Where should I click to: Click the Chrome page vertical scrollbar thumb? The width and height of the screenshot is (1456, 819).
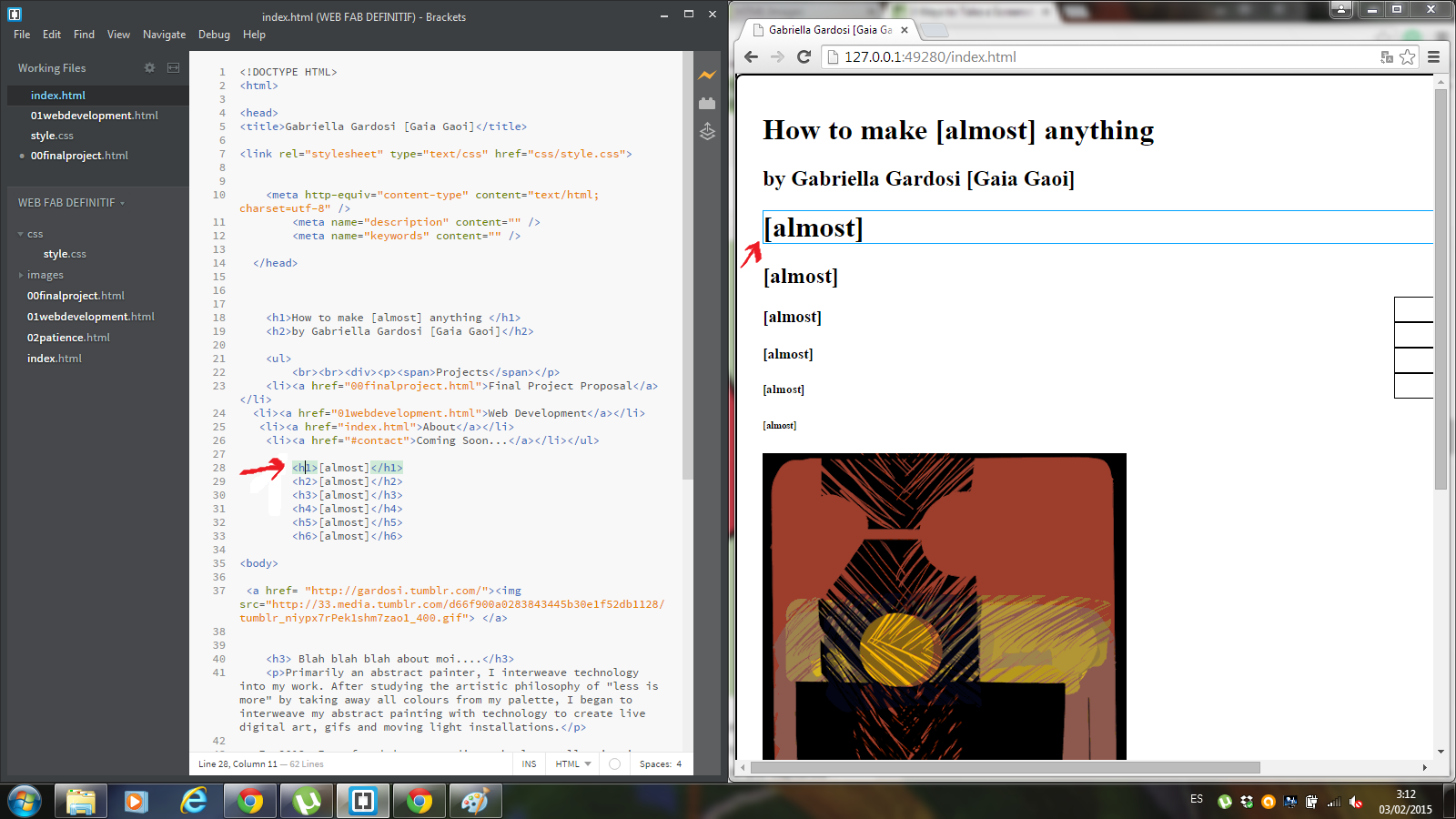coord(1441,289)
